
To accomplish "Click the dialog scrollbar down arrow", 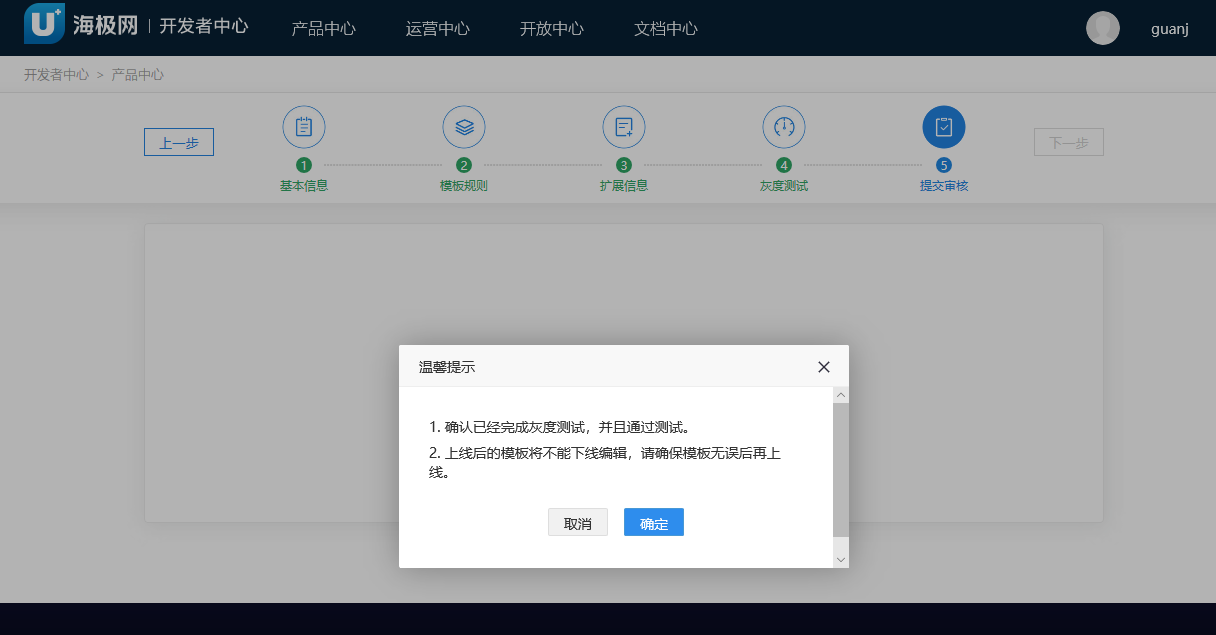I will pos(841,559).
